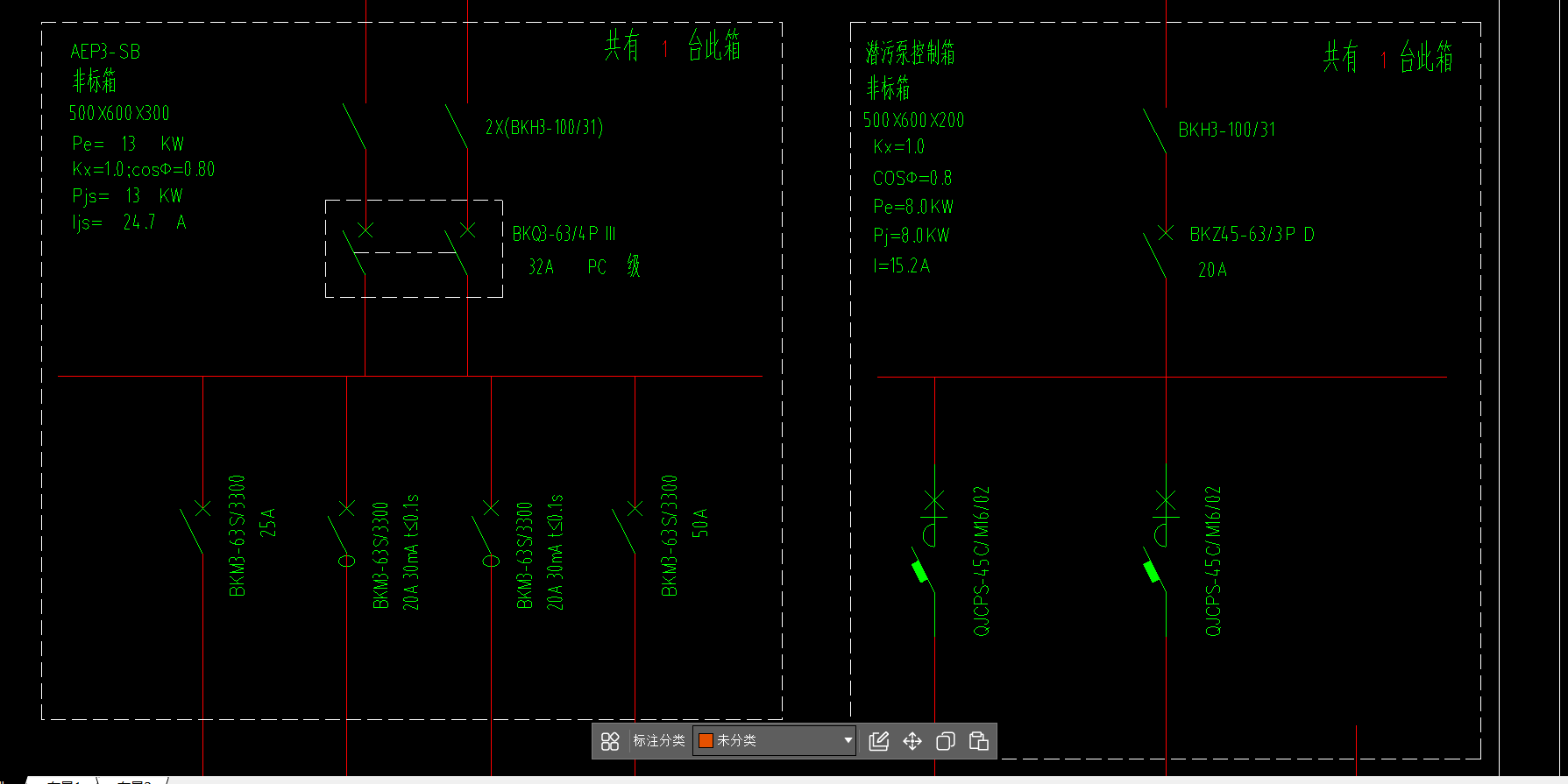The width and height of the screenshot is (1568, 784).
Task: Click the dashed transfer switch box symbol
Action: 414,249
